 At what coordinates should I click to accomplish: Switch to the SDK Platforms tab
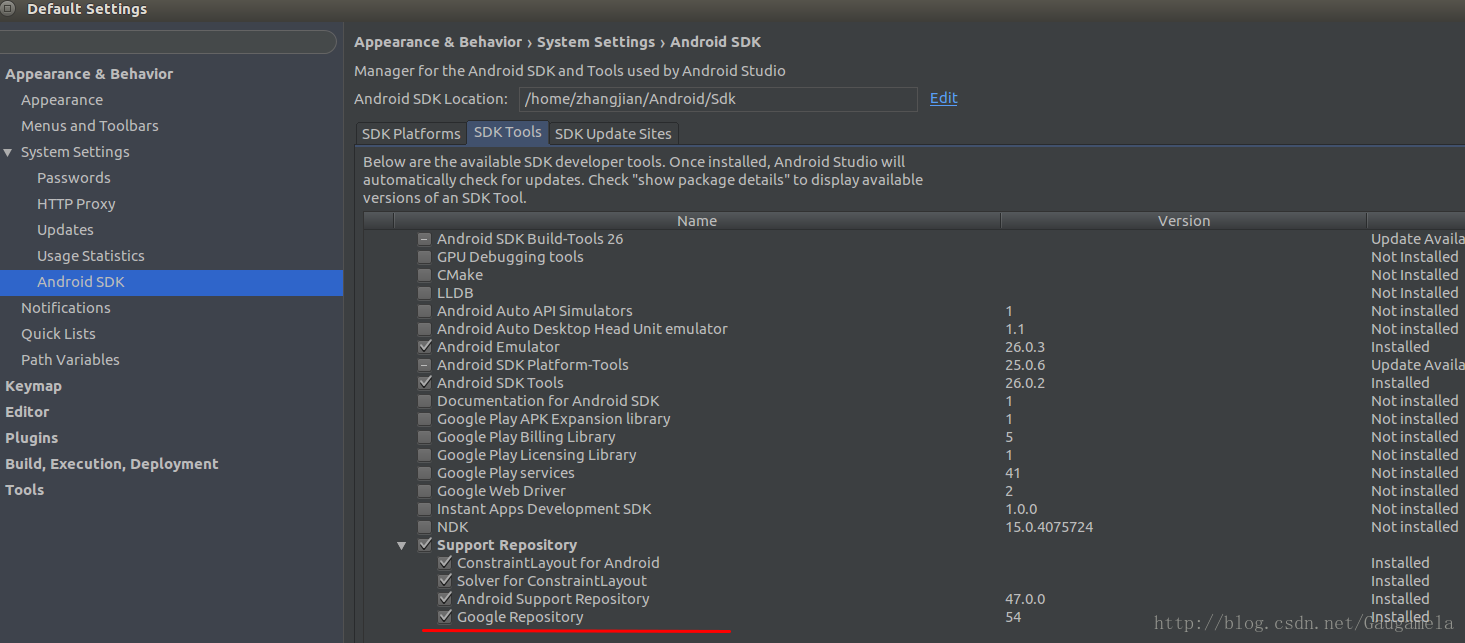pos(411,133)
